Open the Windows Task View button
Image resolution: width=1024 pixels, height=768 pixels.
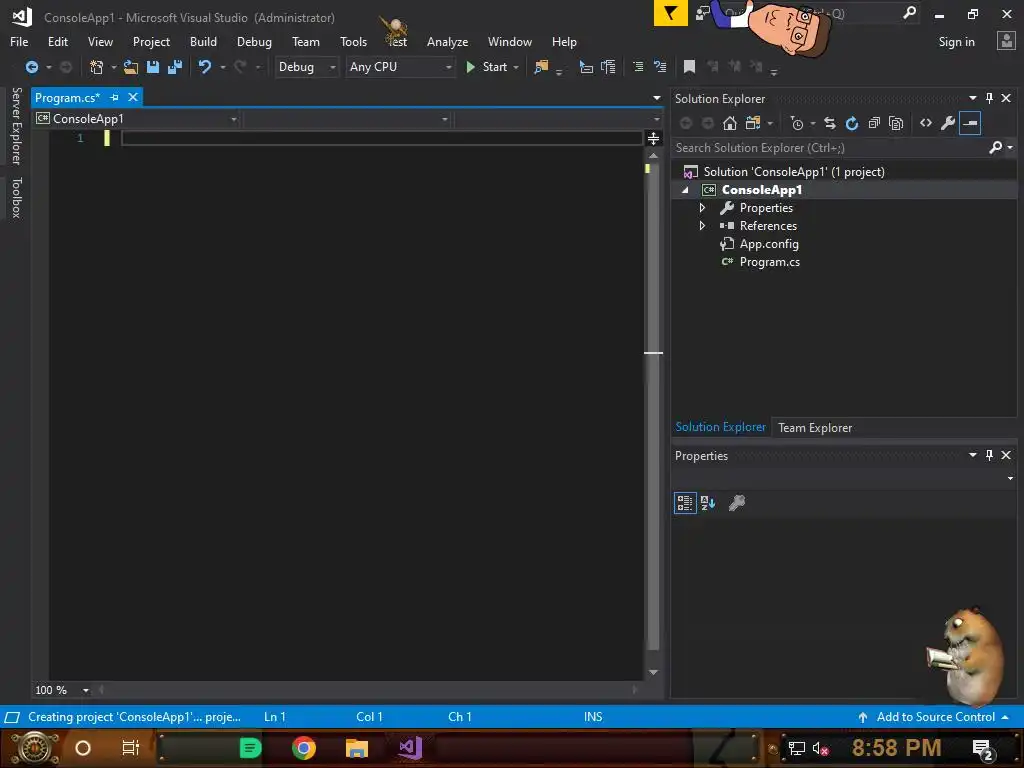tap(131, 748)
